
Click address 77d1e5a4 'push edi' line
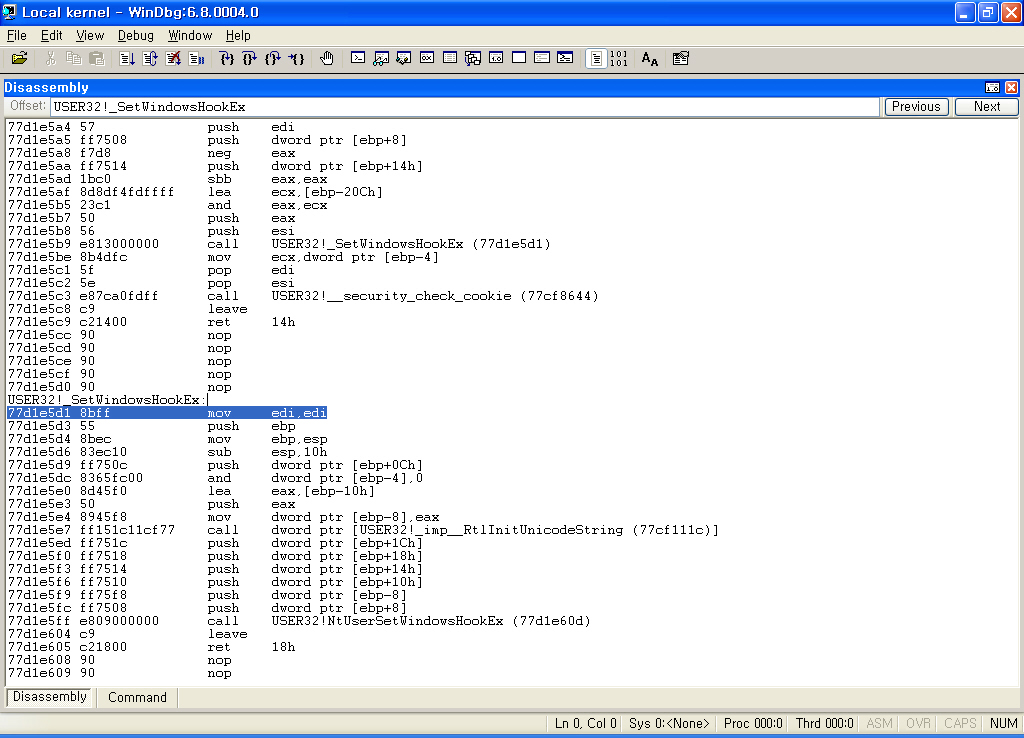coord(152,127)
